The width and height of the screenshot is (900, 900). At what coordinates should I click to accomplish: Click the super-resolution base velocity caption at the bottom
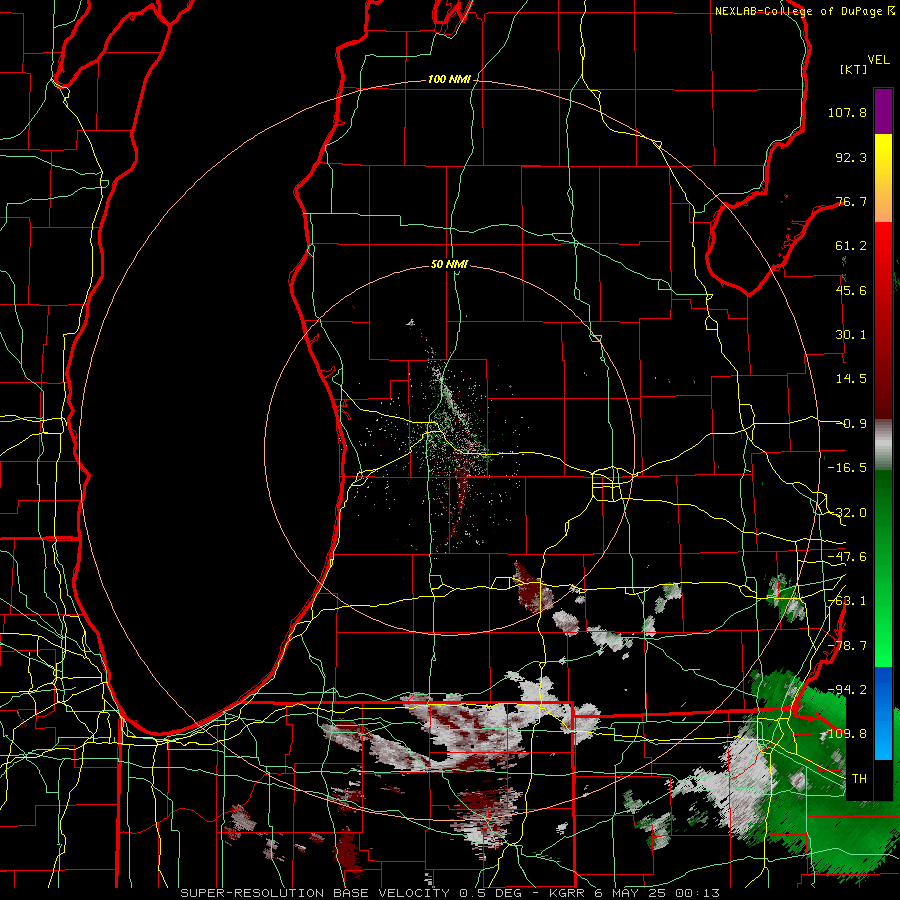(450, 893)
